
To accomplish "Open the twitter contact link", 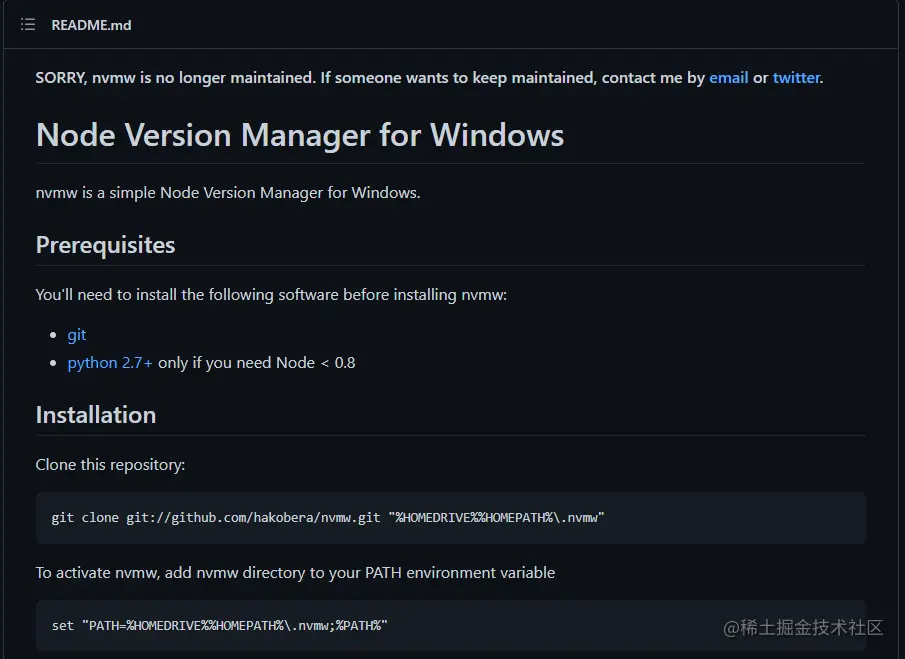I will (x=795, y=77).
